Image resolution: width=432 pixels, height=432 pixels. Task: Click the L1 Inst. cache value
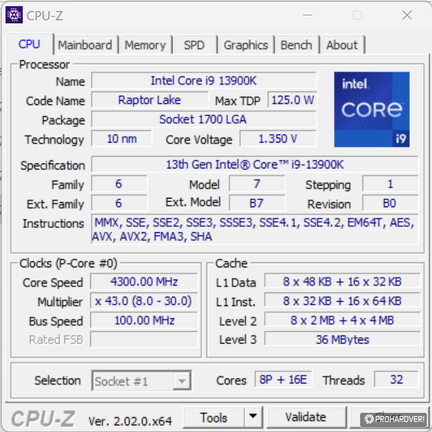pyautogui.click(x=342, y=301)
